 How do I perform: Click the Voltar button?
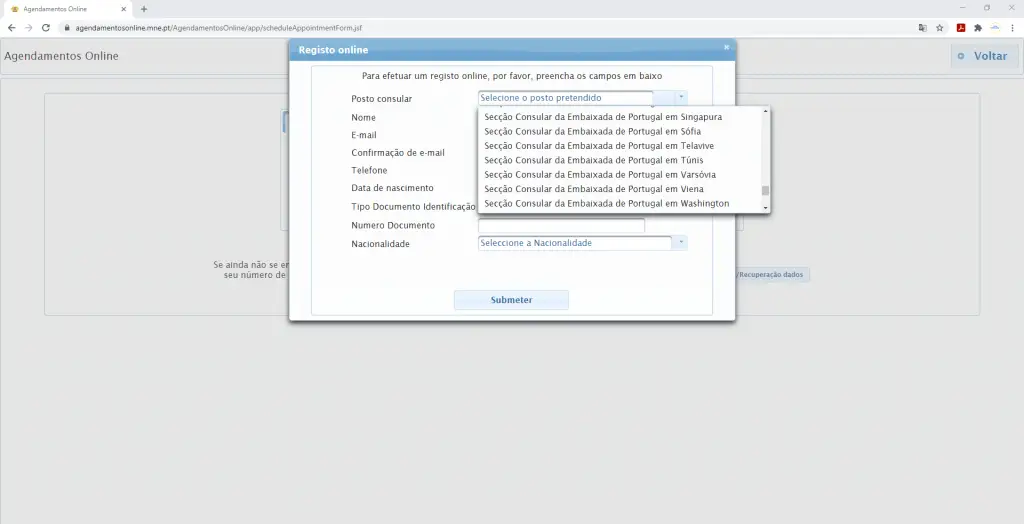(x=984, y=56)
